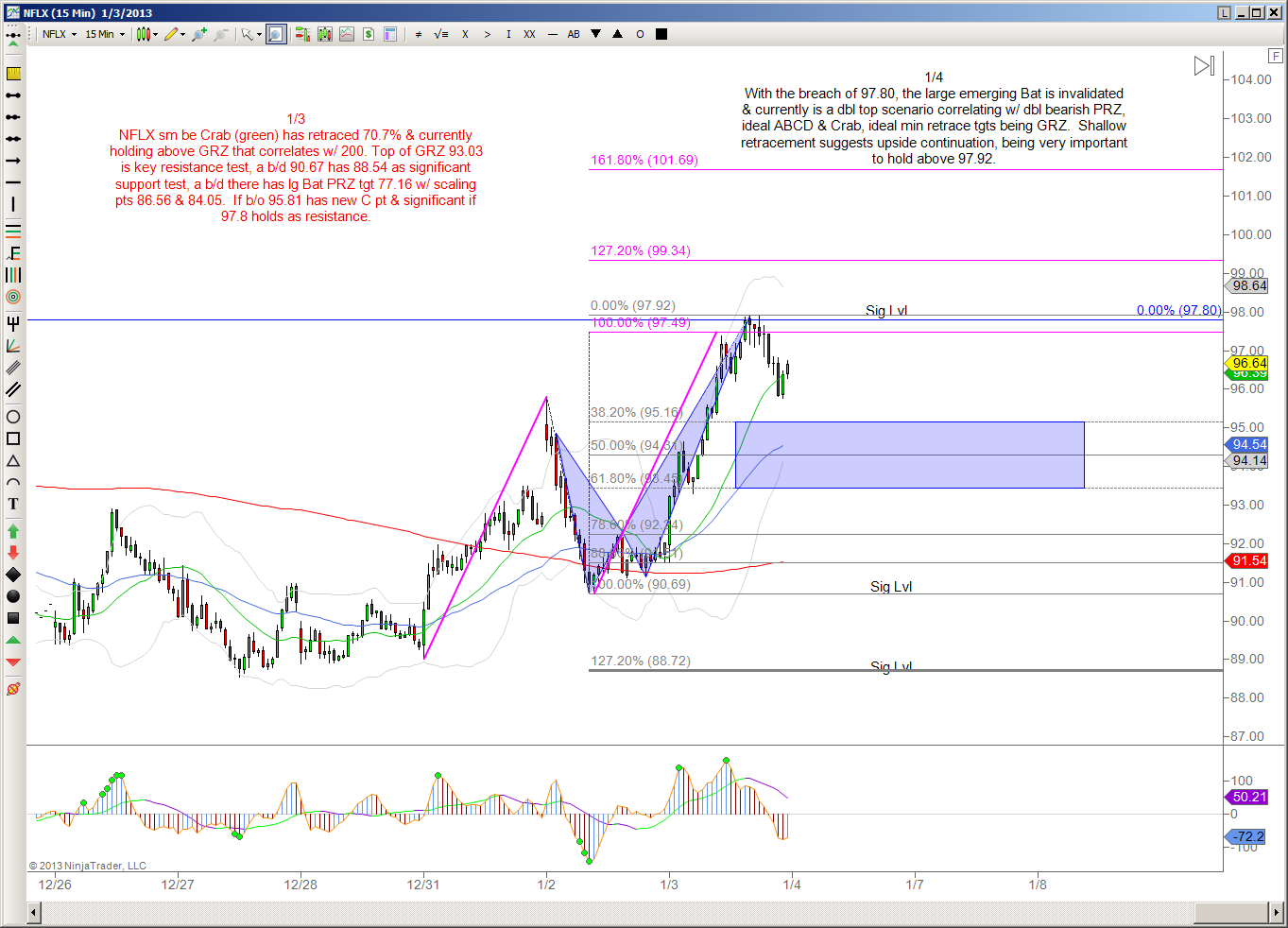
Task: Open the candlestick chart style dropdown
Action: point(146,34)
